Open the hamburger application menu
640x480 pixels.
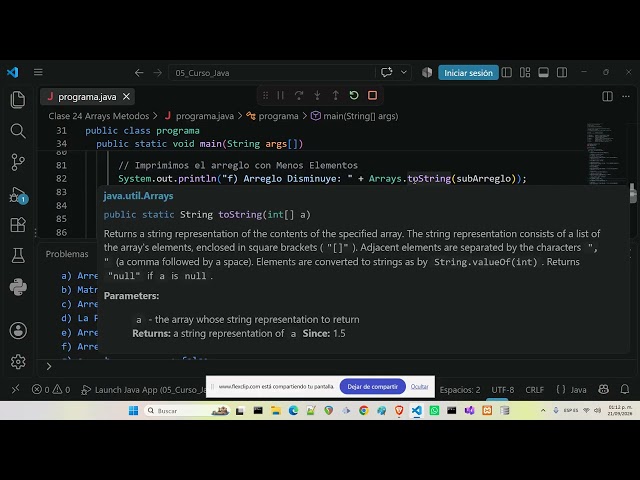[38, 72]
